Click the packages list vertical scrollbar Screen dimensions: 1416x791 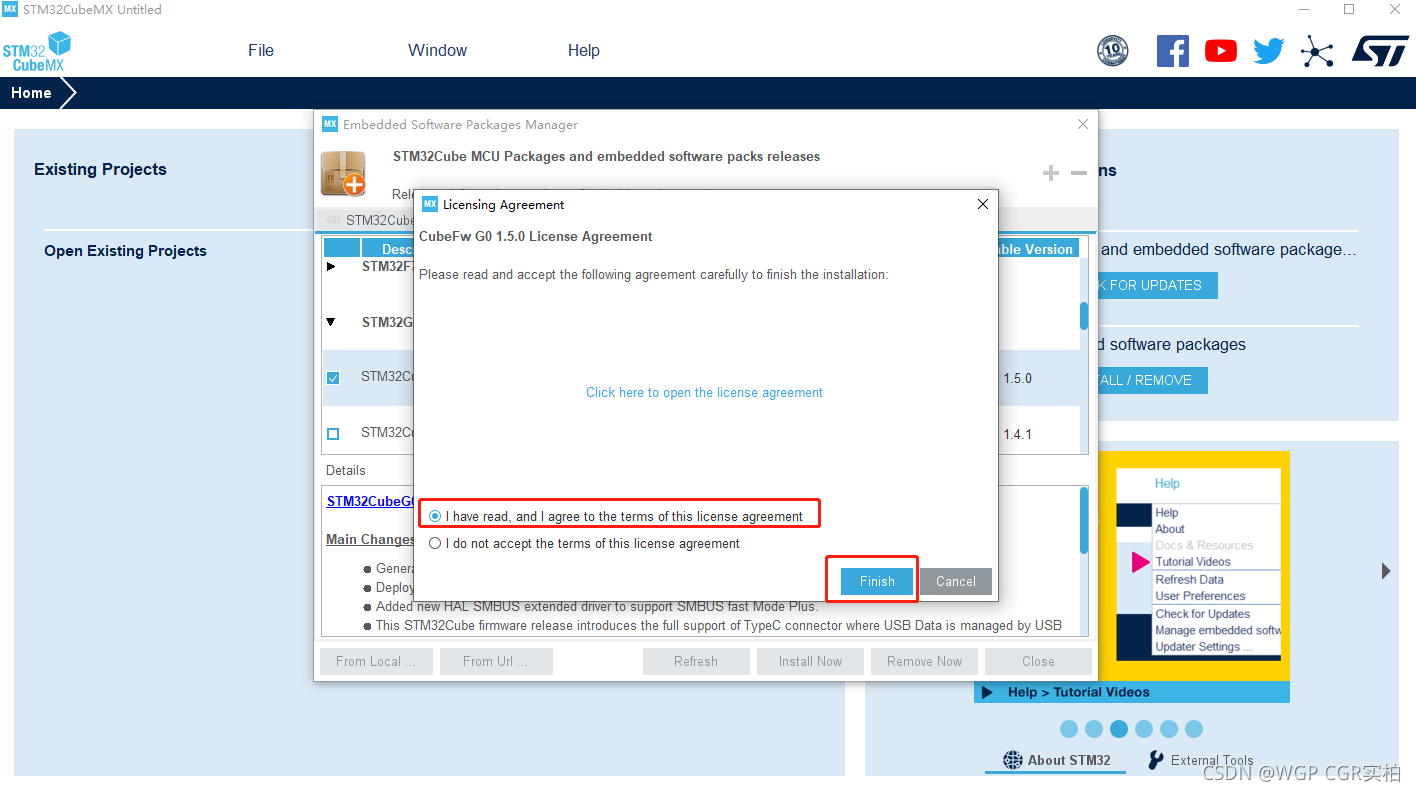coord(1084,316)
